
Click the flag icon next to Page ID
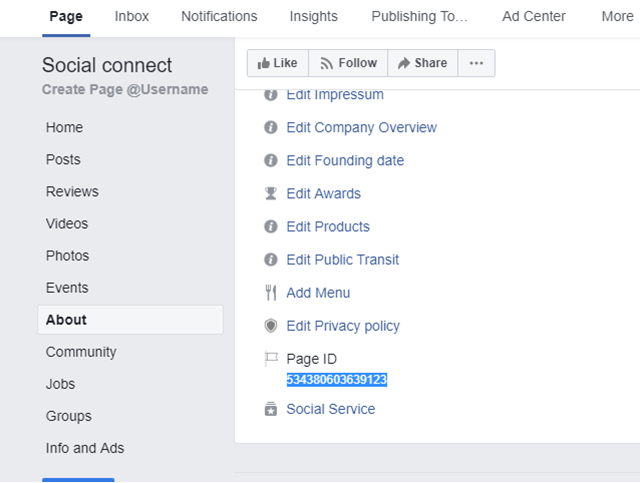pos(270,359)
